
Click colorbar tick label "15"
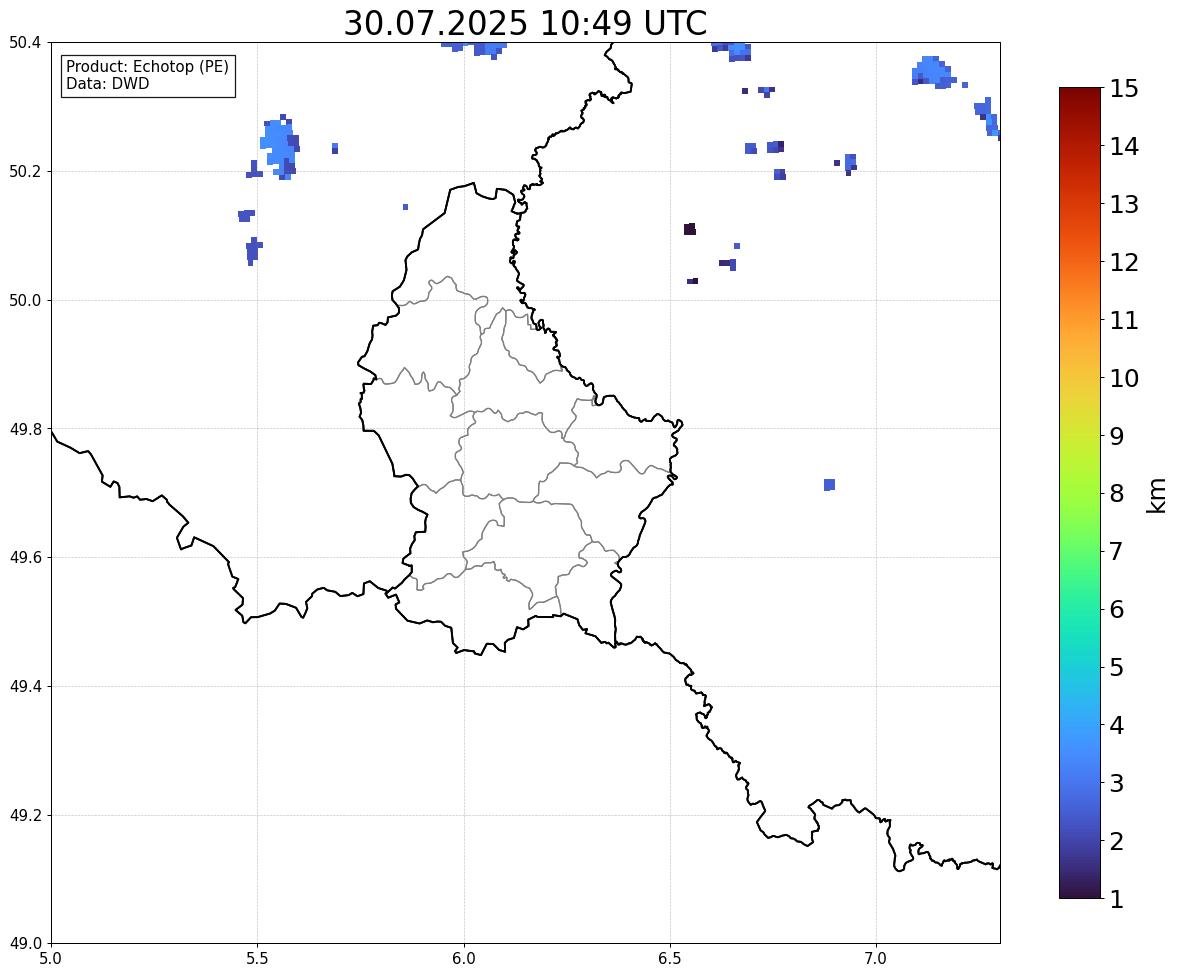click(x=1124, y=89)
